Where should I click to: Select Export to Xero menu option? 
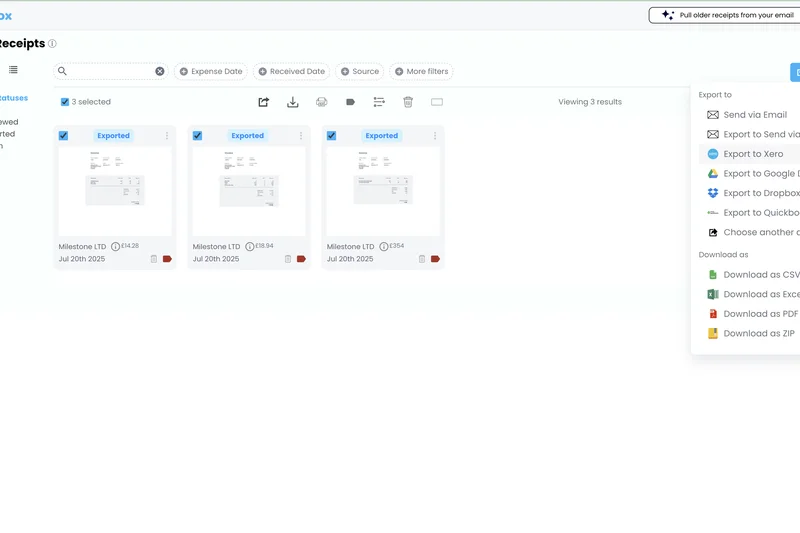click(x=752, y=154)
